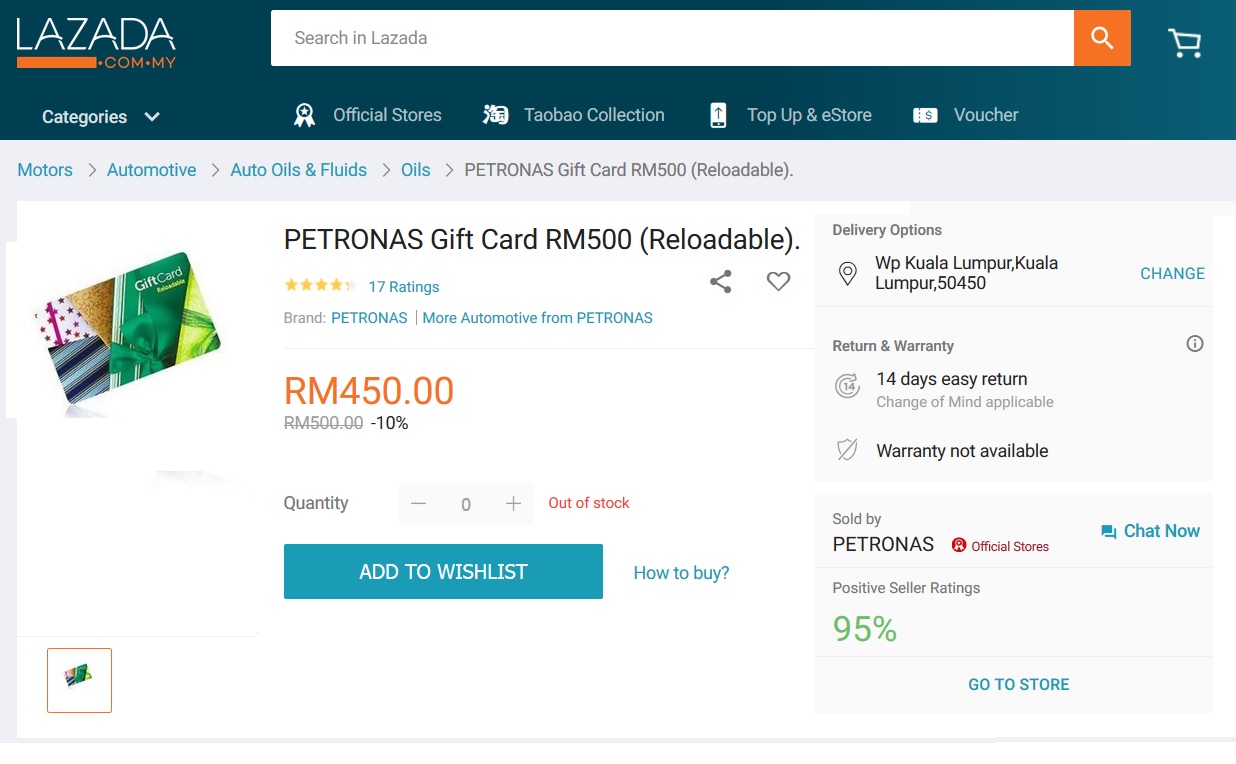
Task: Open Taobao Collection menu item
Action: click(594, 115)
